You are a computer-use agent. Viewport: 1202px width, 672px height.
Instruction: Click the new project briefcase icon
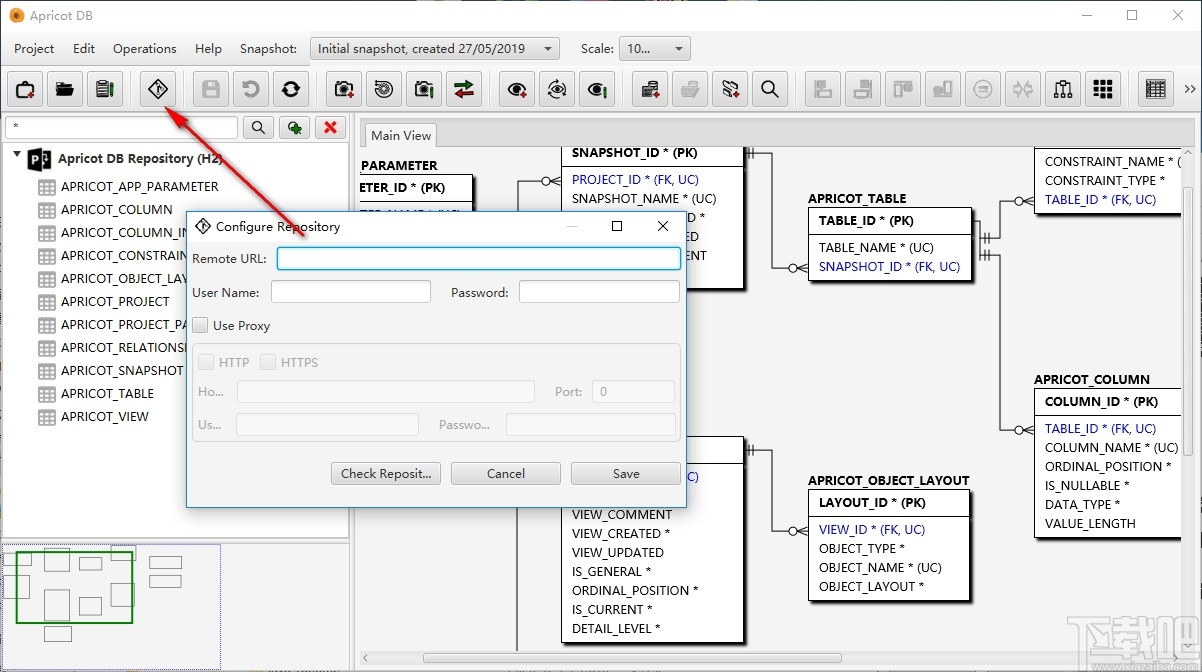pyautogui.click(x=25, y=89)
